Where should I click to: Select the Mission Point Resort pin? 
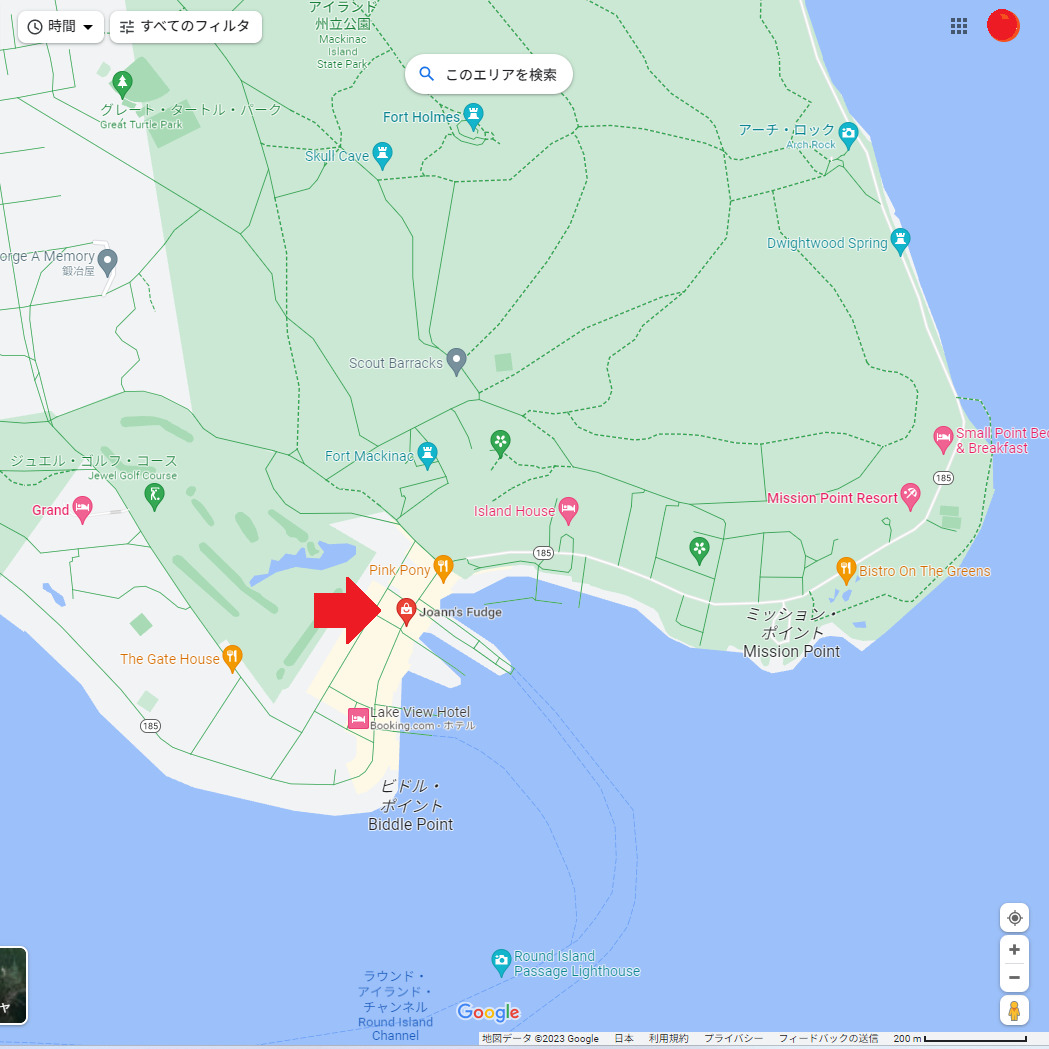coord(910,496)
